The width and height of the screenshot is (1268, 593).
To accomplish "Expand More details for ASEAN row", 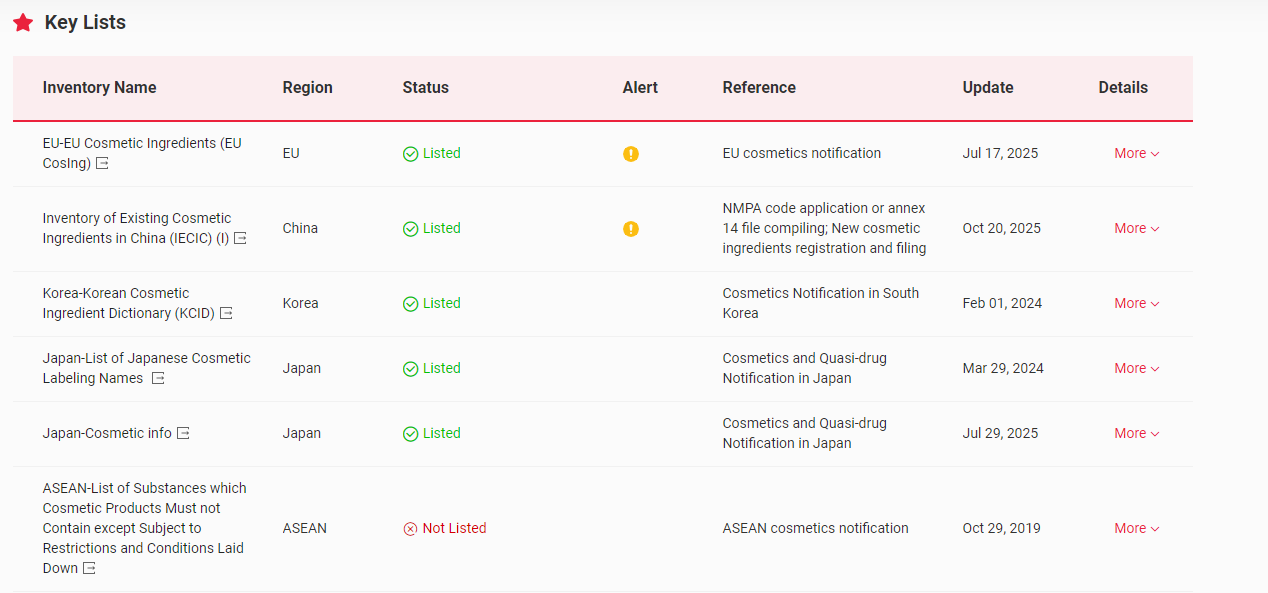I will 1137,529.
